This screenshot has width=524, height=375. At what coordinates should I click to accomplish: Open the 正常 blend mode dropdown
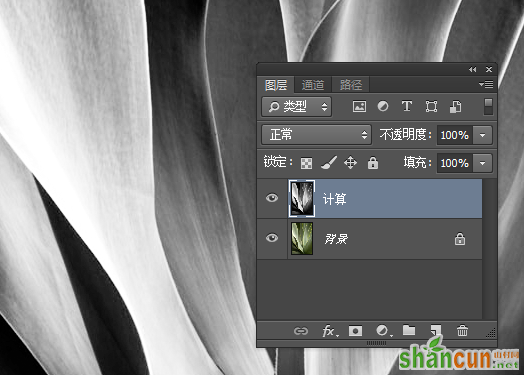[316, 135]
